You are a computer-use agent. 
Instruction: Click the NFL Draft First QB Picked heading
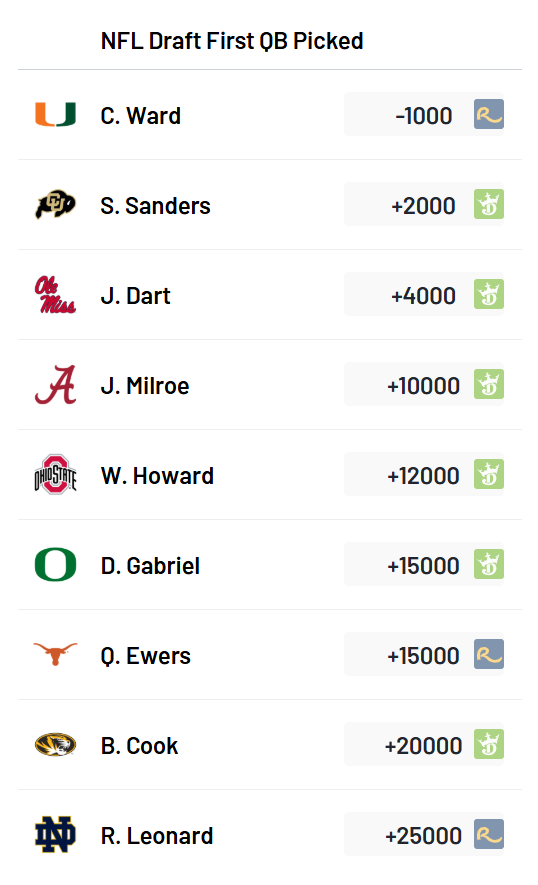click(x=232, y=41)
